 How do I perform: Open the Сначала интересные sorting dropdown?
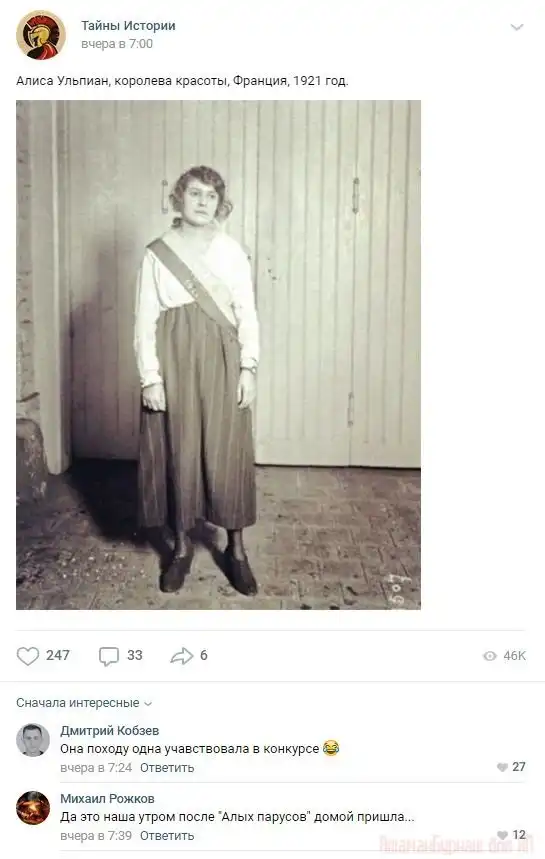click(x=84, y=703)
